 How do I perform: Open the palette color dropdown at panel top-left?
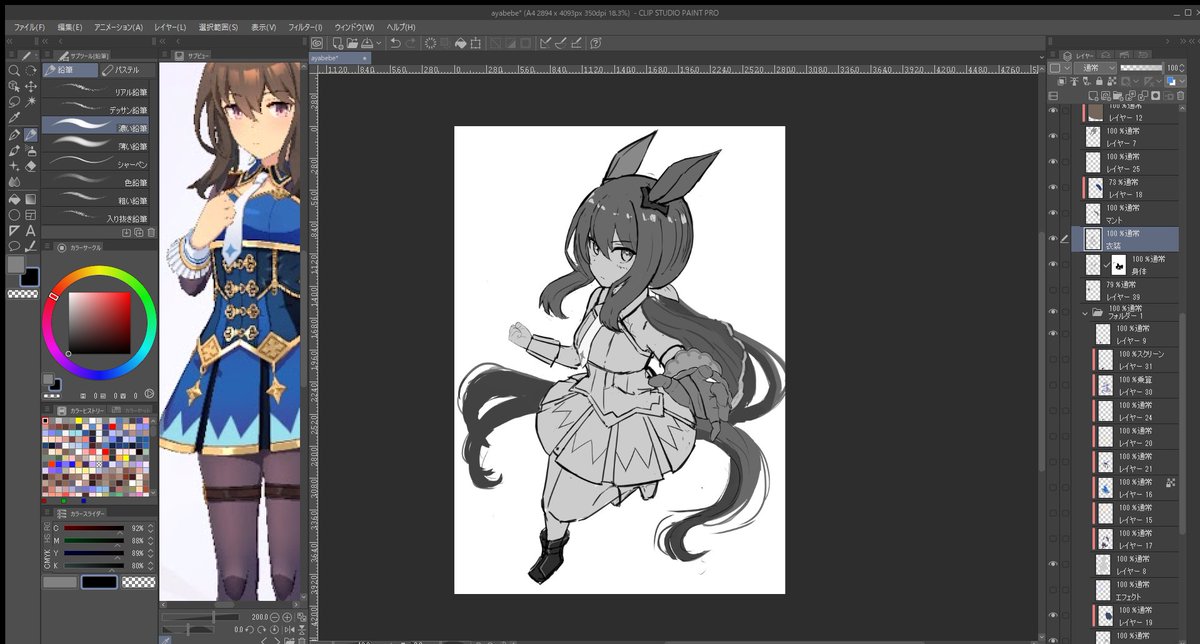1060,68
